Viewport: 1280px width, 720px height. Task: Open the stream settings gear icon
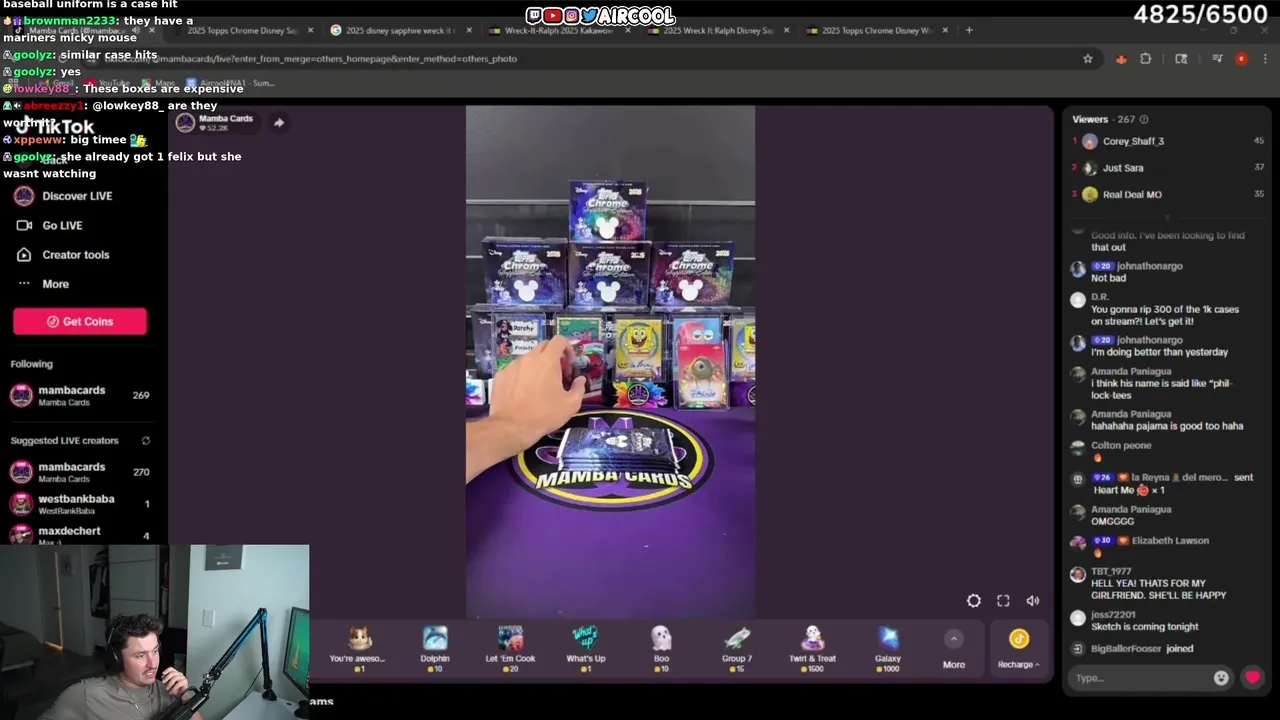coord(973,601)
